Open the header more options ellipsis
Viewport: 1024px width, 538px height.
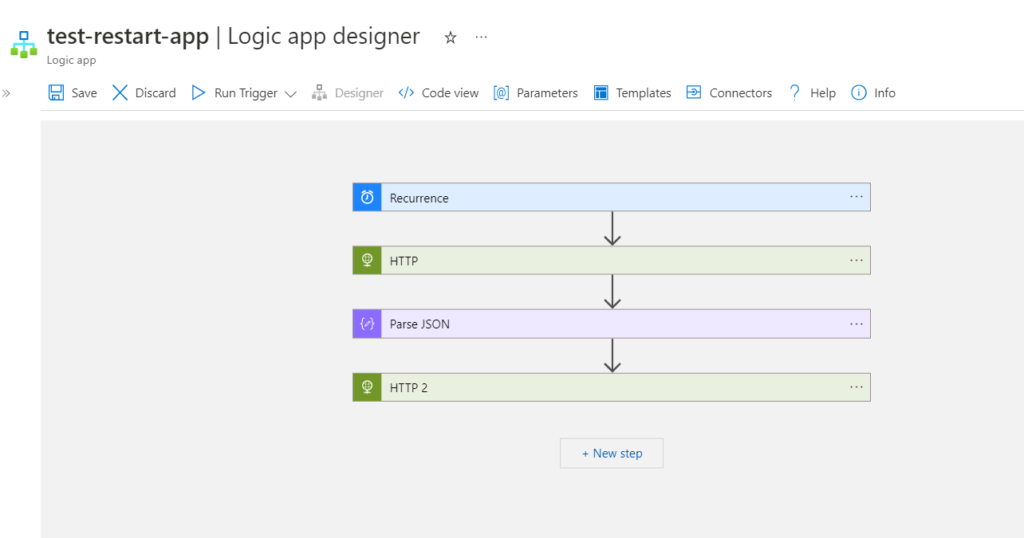tap(481, 37)
